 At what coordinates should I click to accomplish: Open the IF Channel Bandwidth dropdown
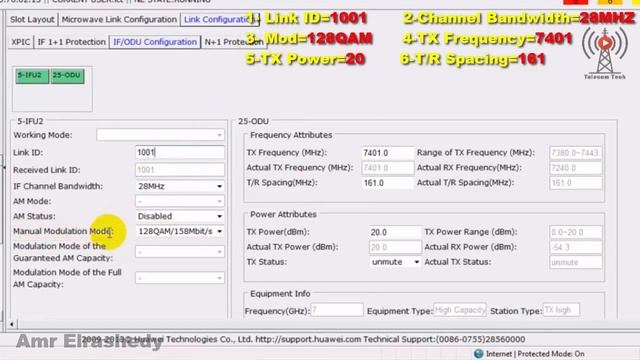(x=180, y=186)
